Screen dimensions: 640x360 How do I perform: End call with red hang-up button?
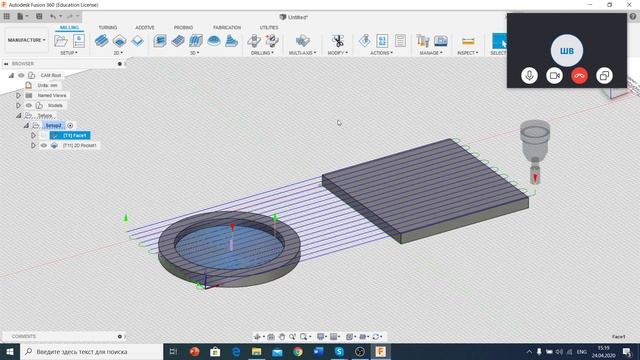coord(579,76)
